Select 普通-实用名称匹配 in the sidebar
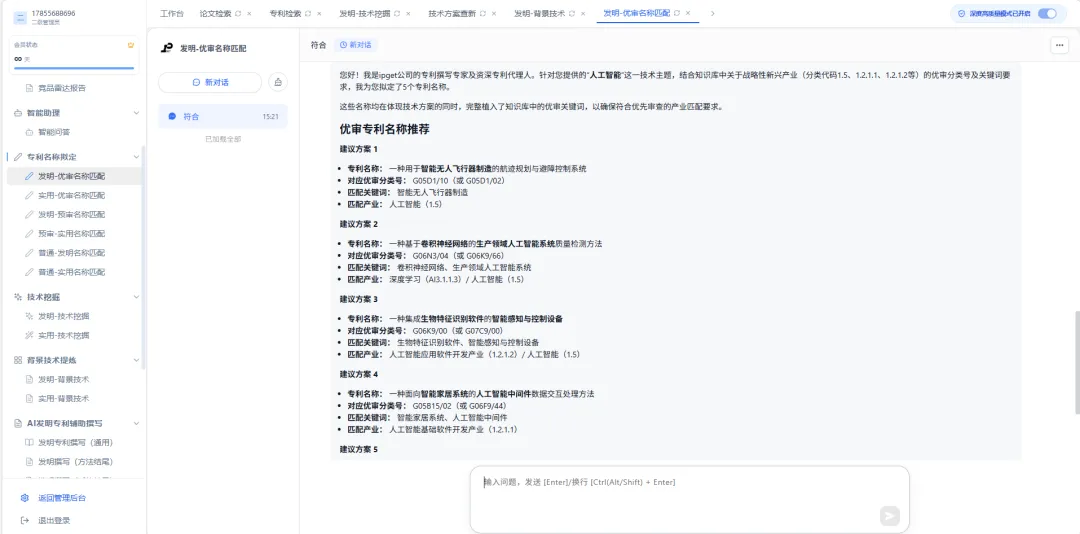 pos(72,272)
